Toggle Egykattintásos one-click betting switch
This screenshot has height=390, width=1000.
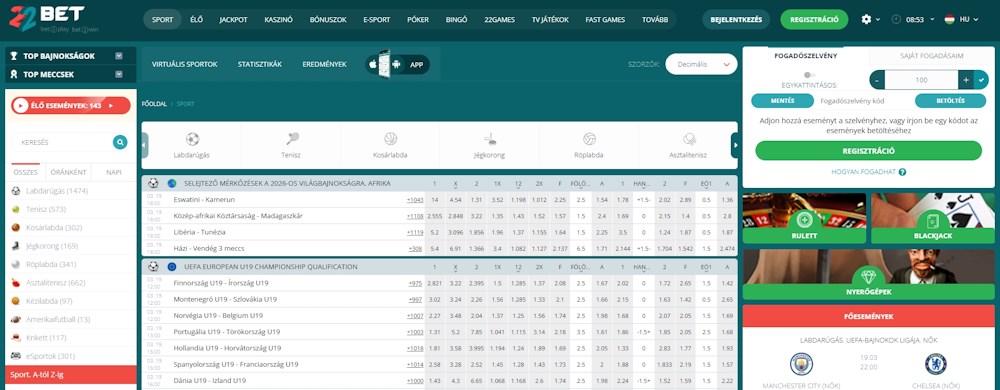[810, 75]
